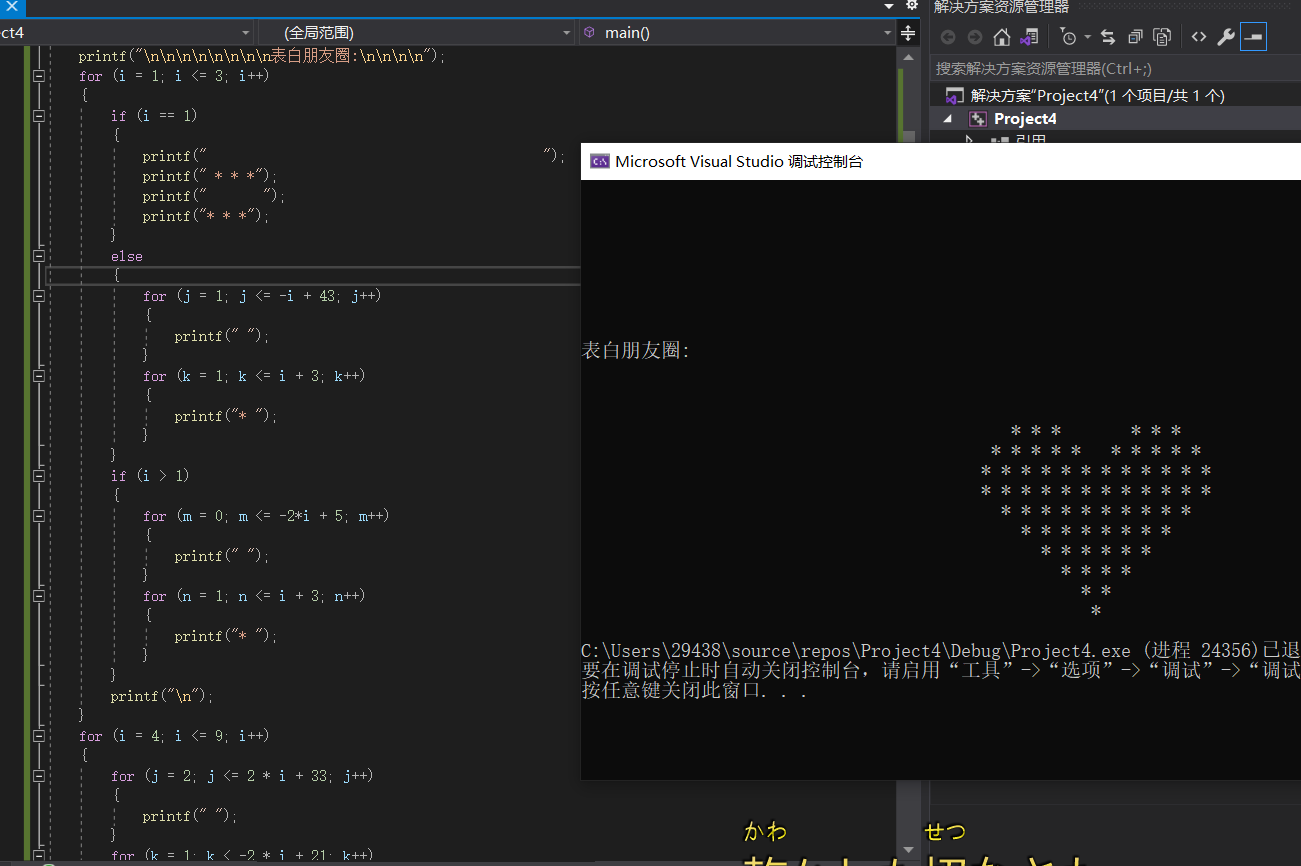
Task: Click the 解决方案资源管理器 panel title
Action: pos(1001,7)
